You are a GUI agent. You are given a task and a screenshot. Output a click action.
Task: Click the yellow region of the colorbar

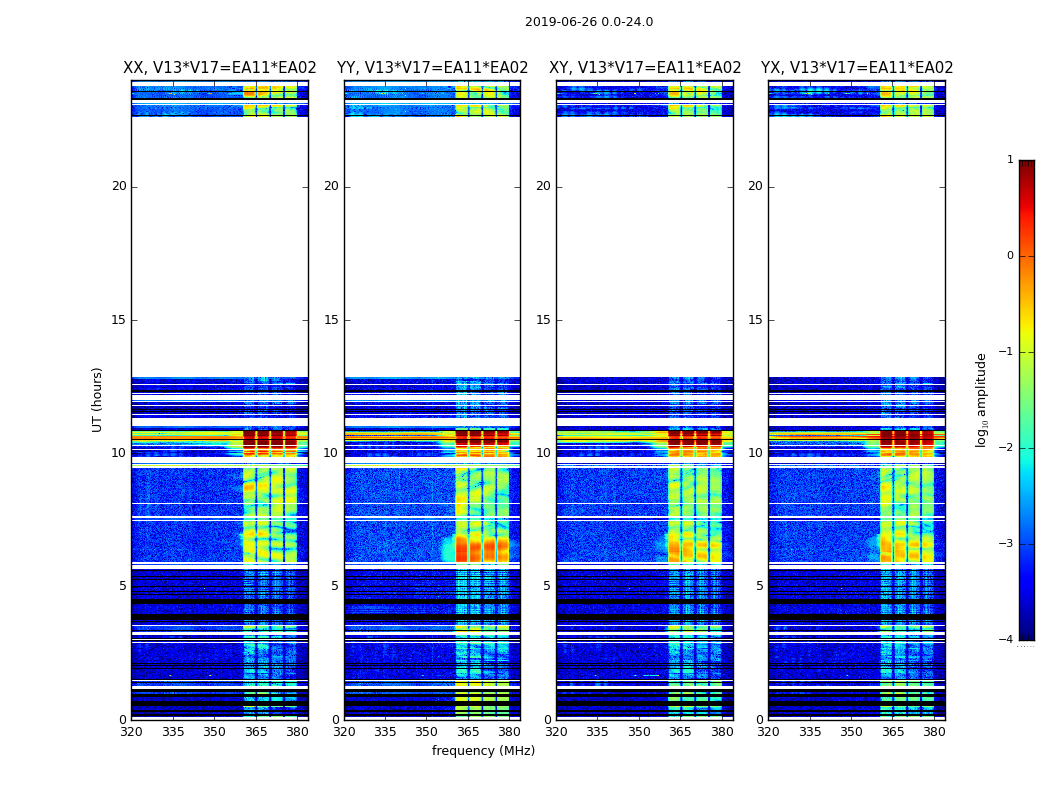(x=1027, y=335)
